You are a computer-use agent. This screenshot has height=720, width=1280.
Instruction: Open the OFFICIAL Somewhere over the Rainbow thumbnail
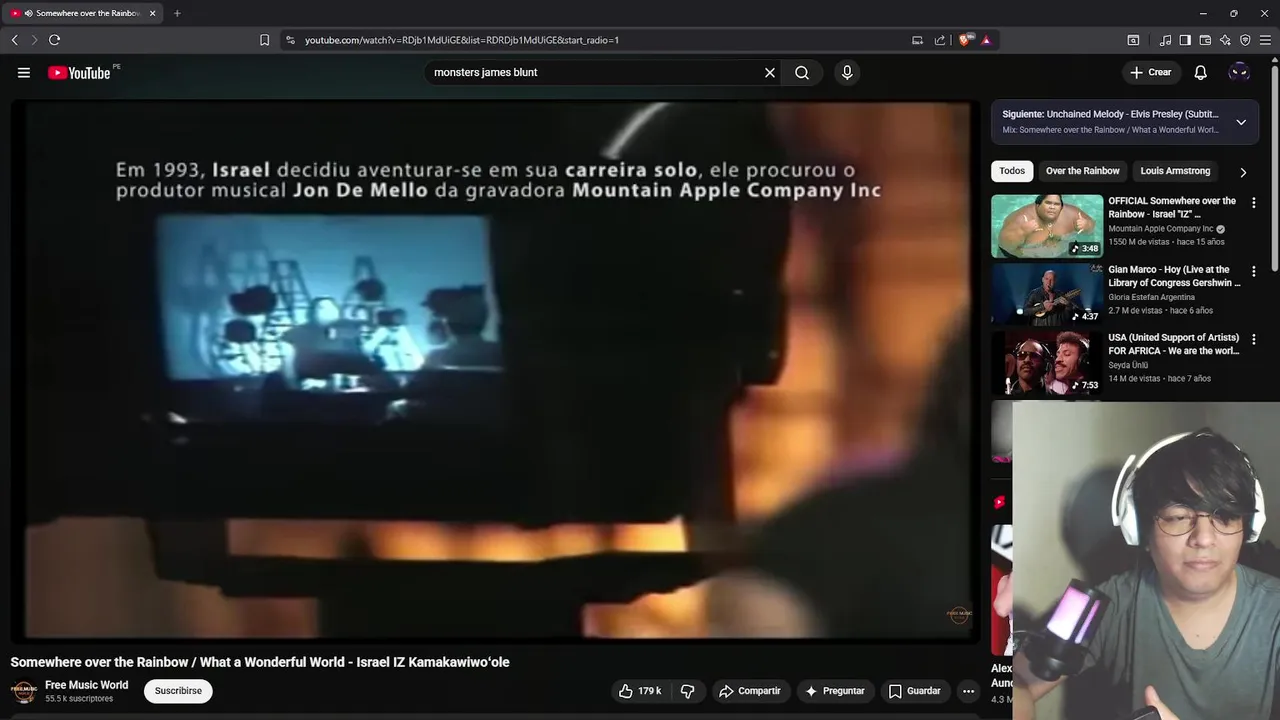coord(1047,226)
